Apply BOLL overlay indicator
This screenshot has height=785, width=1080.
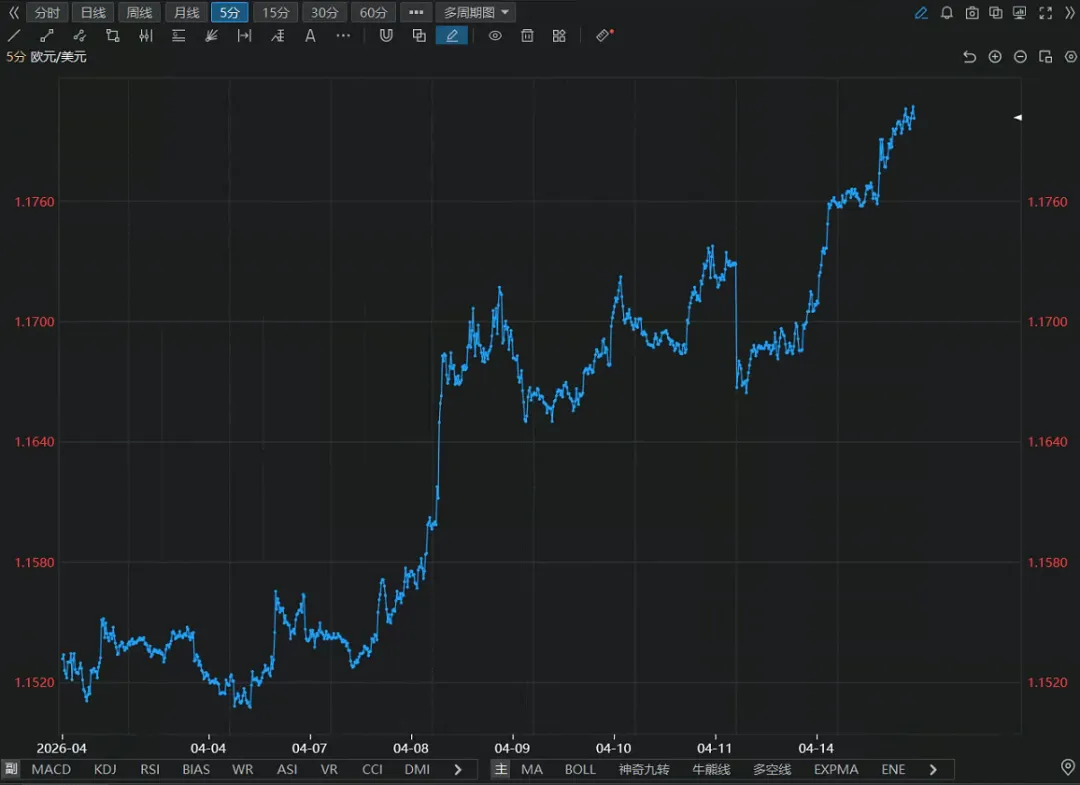[580, 769]
